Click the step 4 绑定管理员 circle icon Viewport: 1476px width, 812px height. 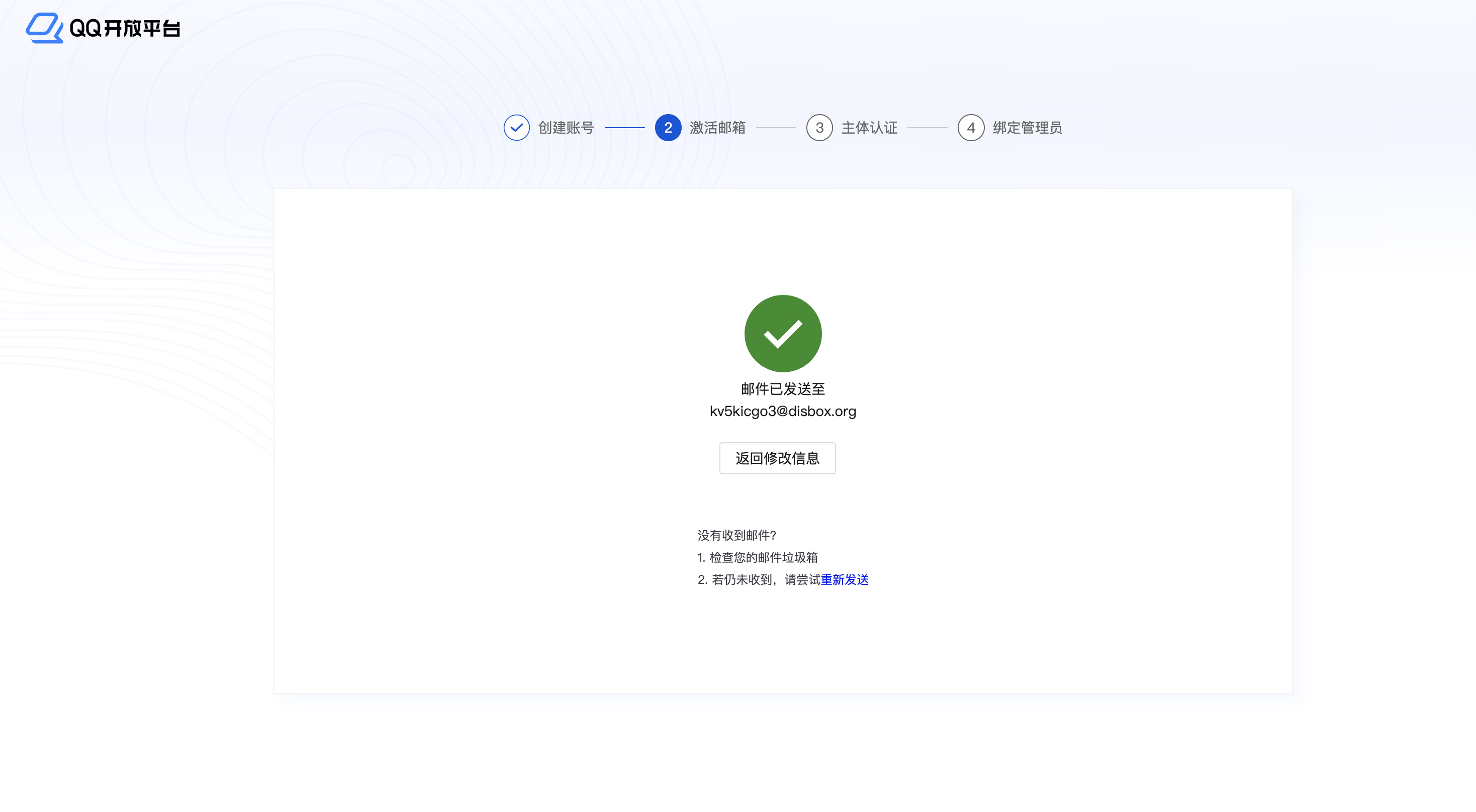click(x=970, y=128)
